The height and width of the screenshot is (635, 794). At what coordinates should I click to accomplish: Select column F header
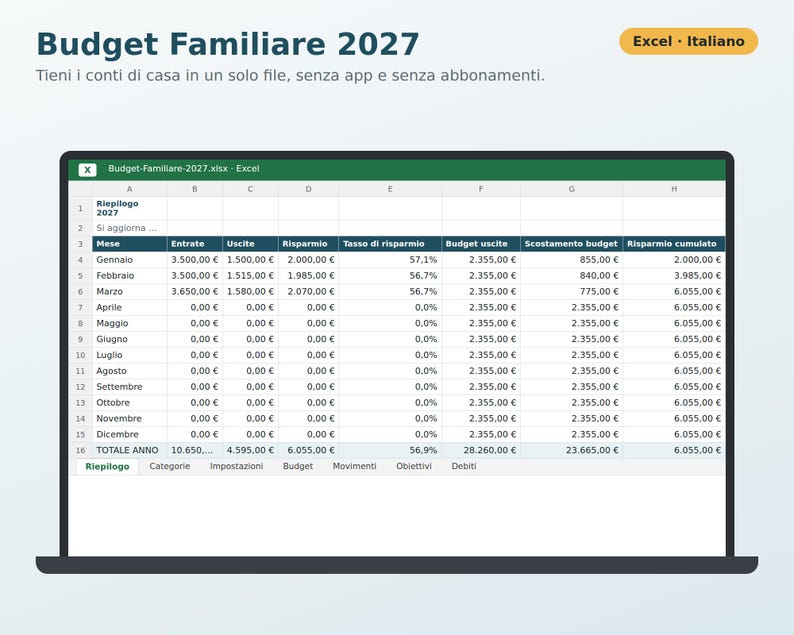click(x=481, y=189)
